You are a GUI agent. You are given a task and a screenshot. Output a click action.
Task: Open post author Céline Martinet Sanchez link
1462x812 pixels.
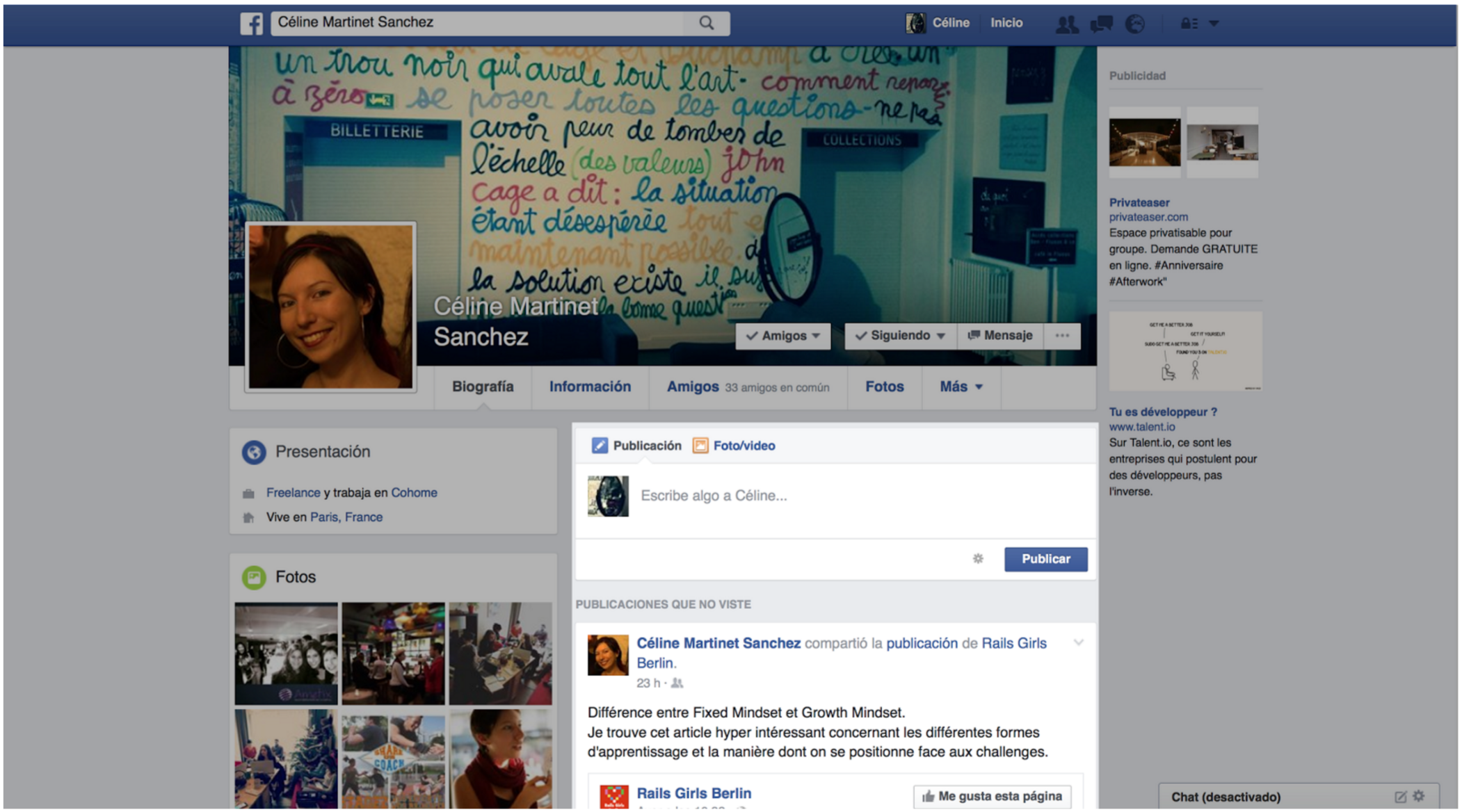pyautogui.click(x=718, y=643)
